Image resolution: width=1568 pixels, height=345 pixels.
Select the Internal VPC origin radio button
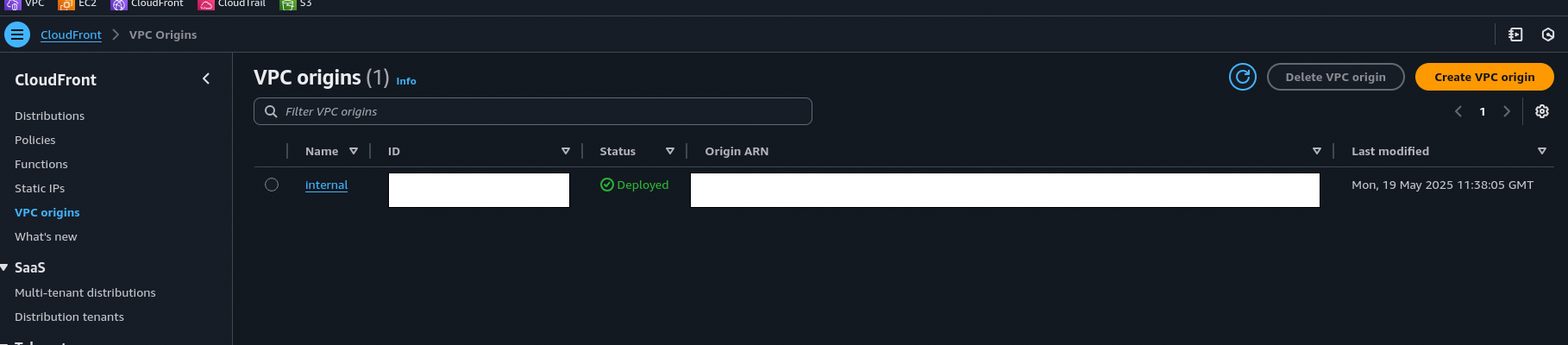[272, 185]
